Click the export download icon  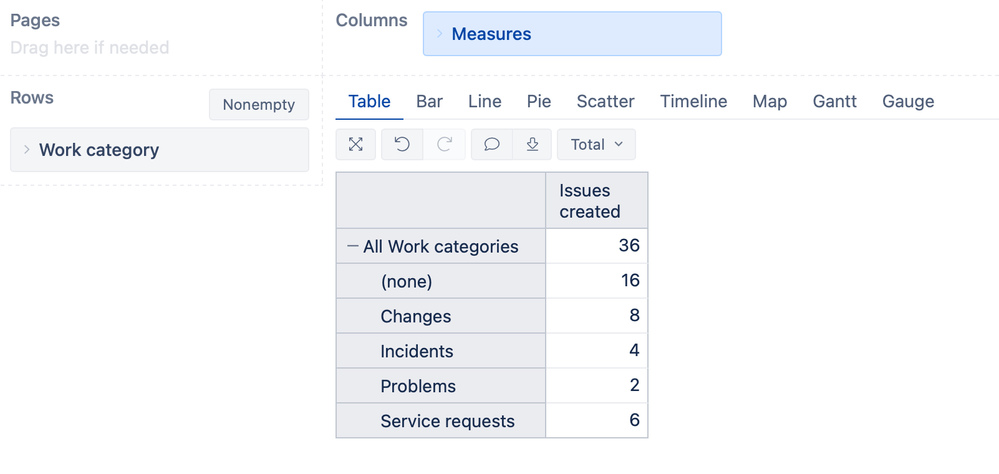click(x=532, y=144)
